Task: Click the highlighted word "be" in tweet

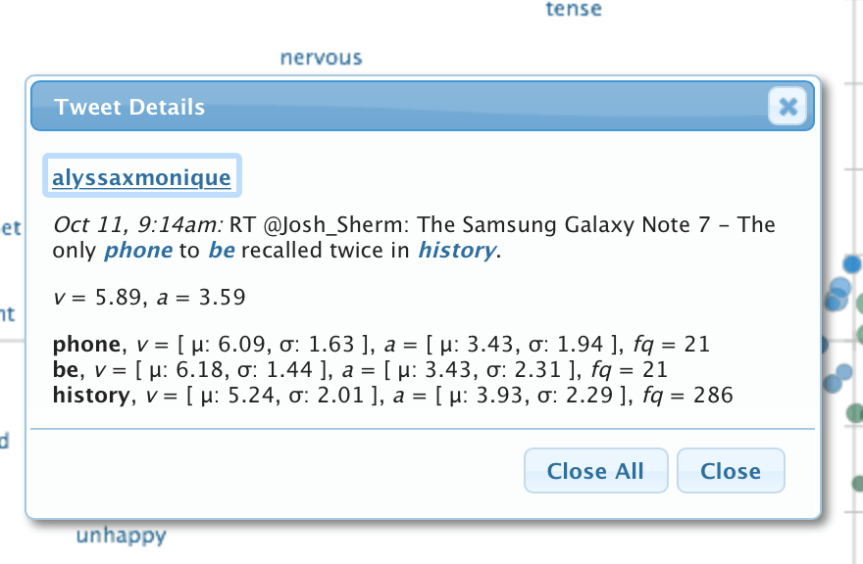Action: click(x=221, y=250)
